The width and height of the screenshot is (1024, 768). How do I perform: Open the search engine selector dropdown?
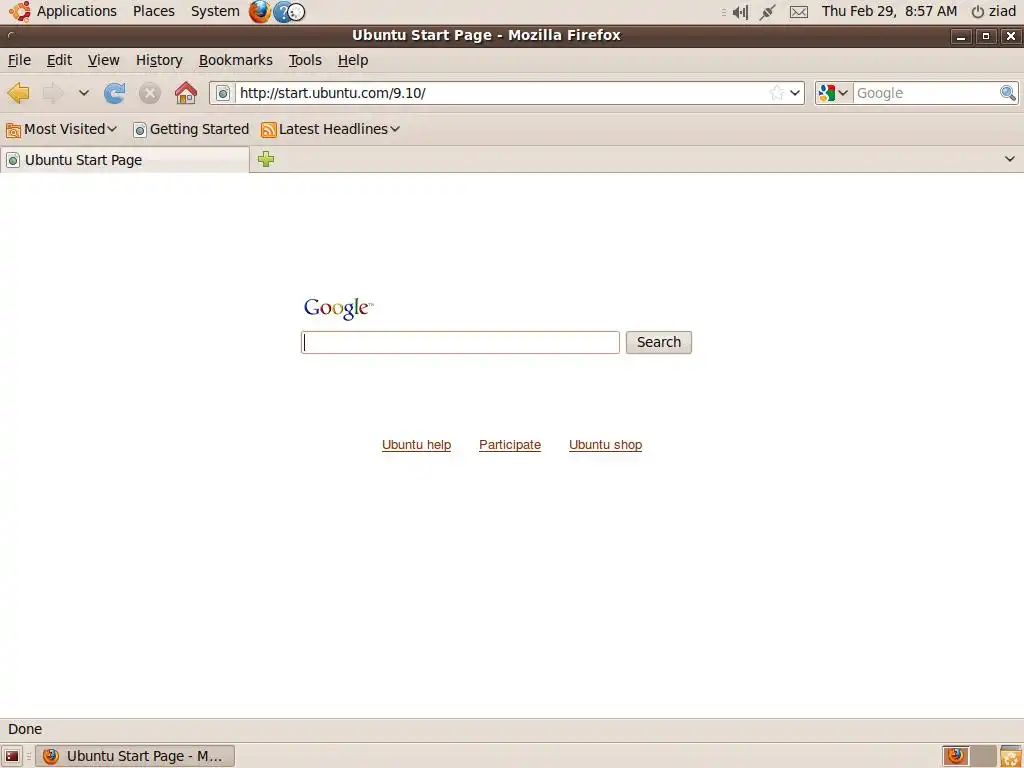pyautogui.click(x=834, y=93)
